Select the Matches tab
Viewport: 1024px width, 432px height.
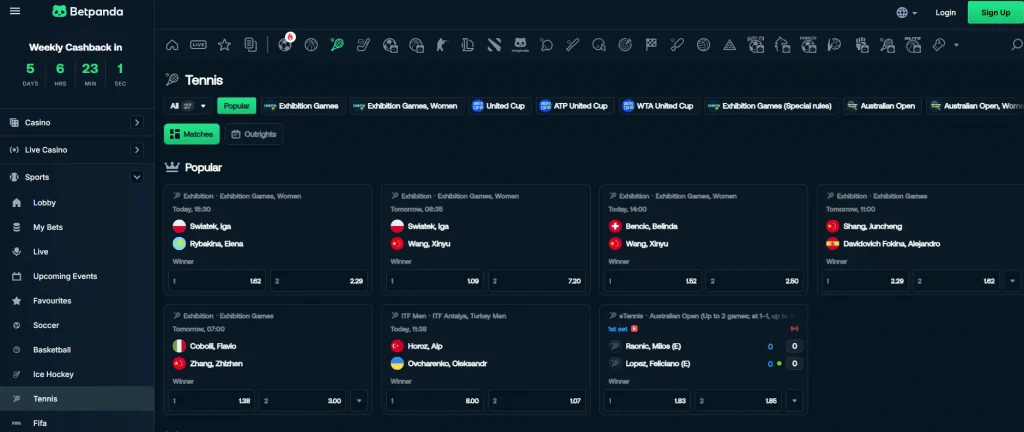pos(191,134)
